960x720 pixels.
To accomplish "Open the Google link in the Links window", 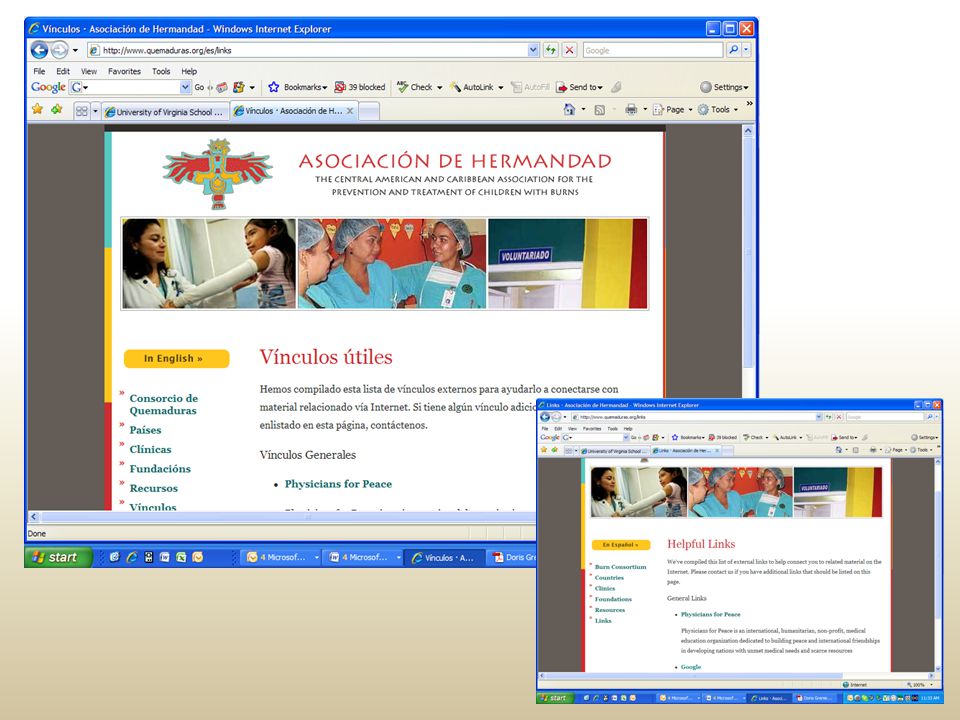I will click(x=691, y=667).
